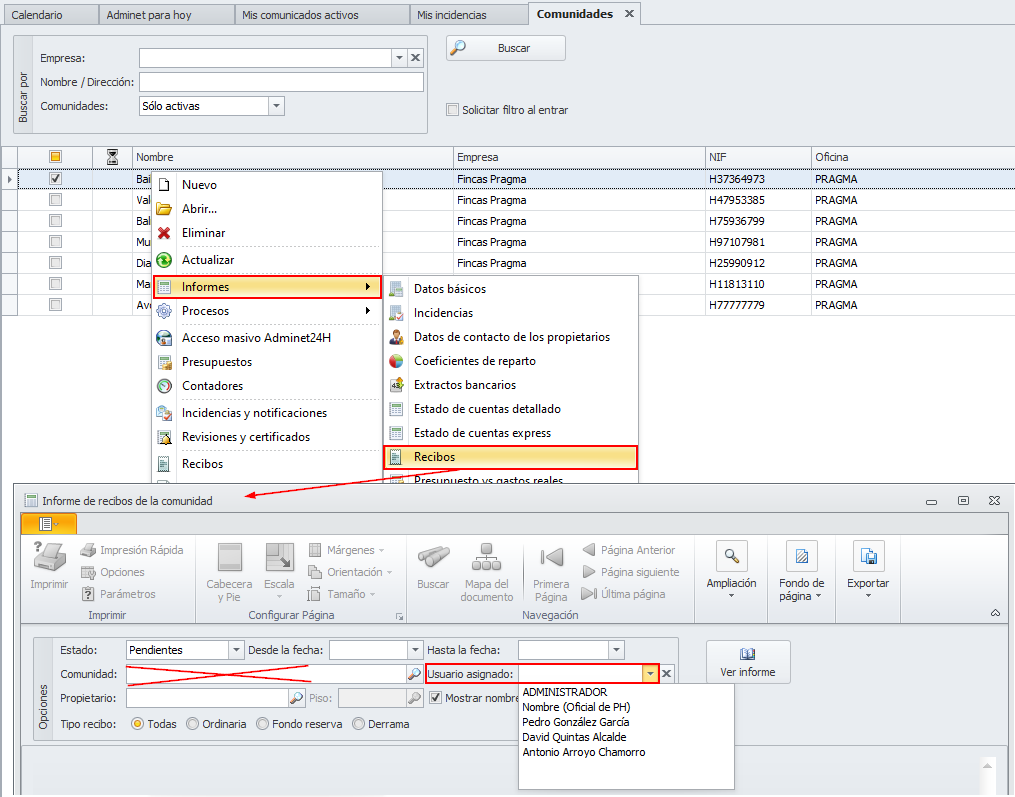Click the Propietario input field
The width and height of the screenshot is (1015, 797).
tap(207, 698)
